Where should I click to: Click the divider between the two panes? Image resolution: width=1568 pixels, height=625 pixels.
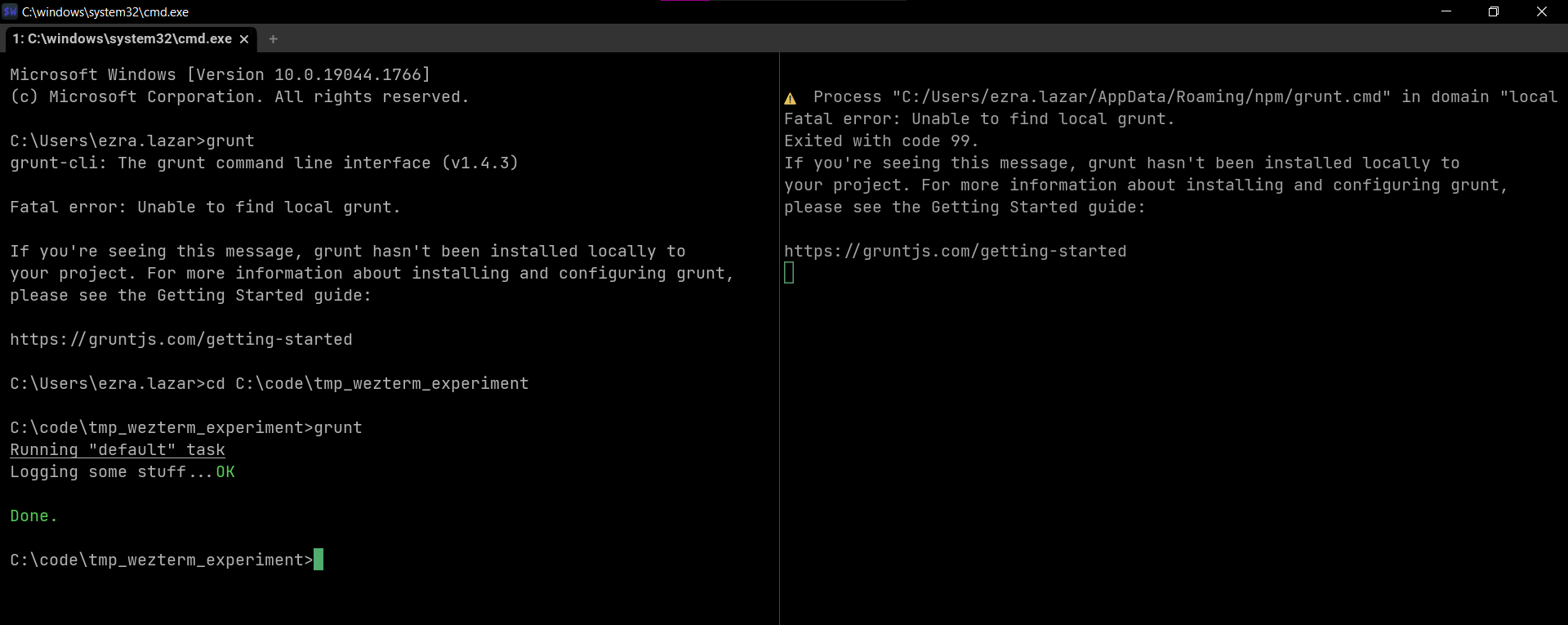[x=779, y=327]
